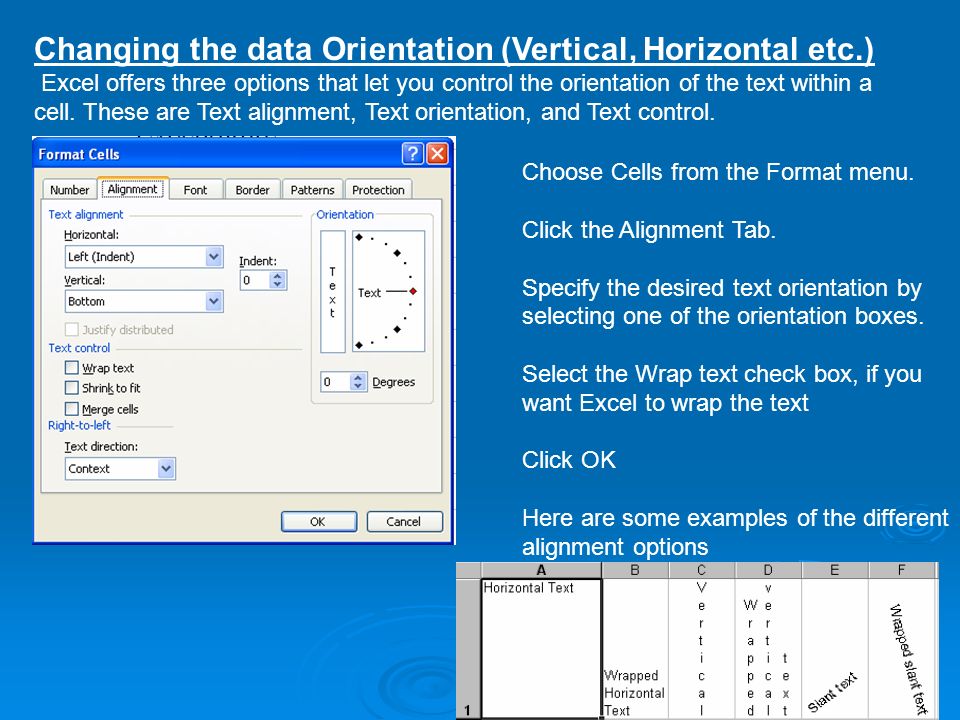Click the 'Format Cells' title bar text
This screenshot has width=960, height=720.
click(79, 154)
